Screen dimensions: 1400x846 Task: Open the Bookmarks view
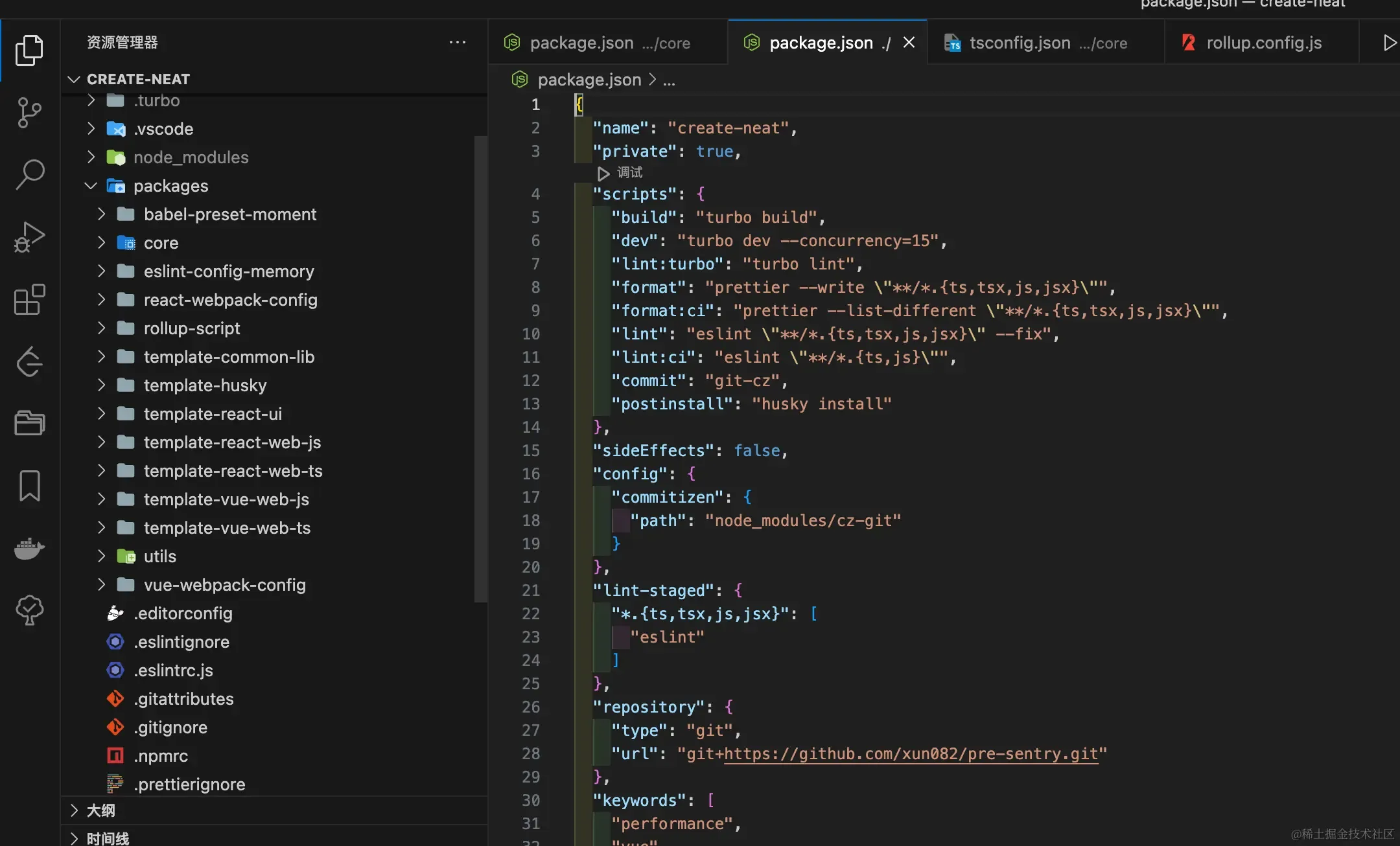[x=29, y=486]
